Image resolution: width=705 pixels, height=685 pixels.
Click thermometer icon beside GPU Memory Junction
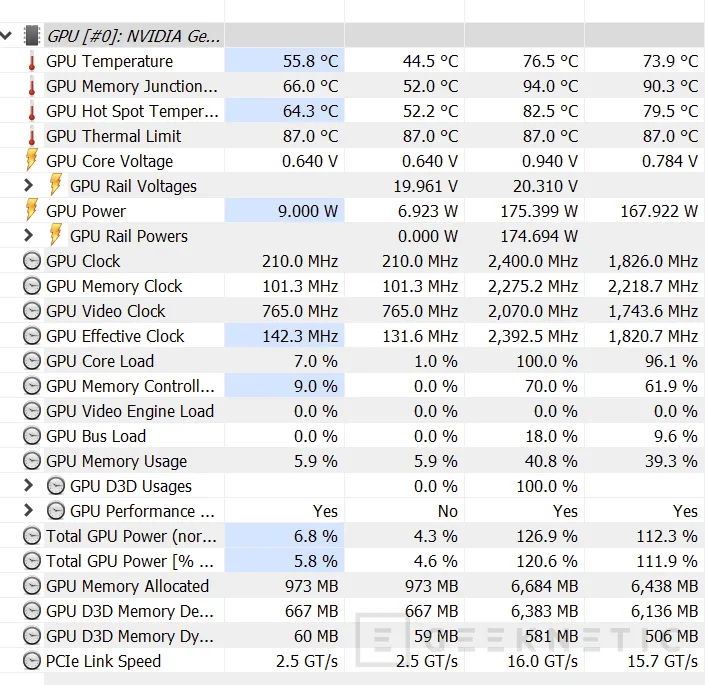31,86
